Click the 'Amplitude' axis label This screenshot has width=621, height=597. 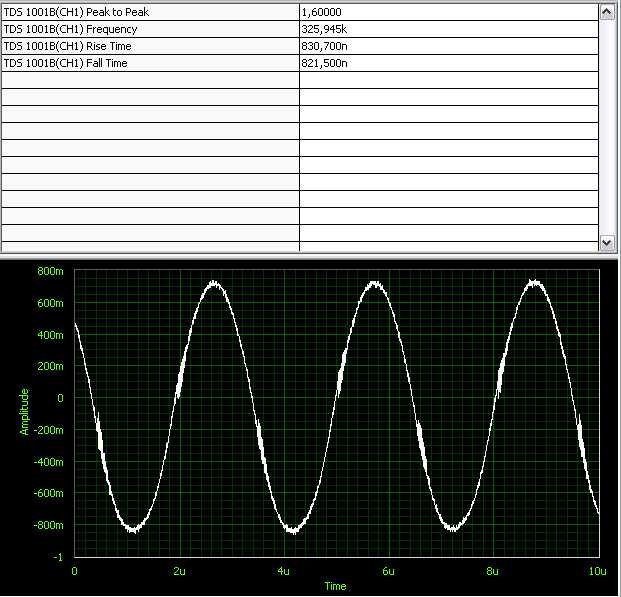[25, 412]
